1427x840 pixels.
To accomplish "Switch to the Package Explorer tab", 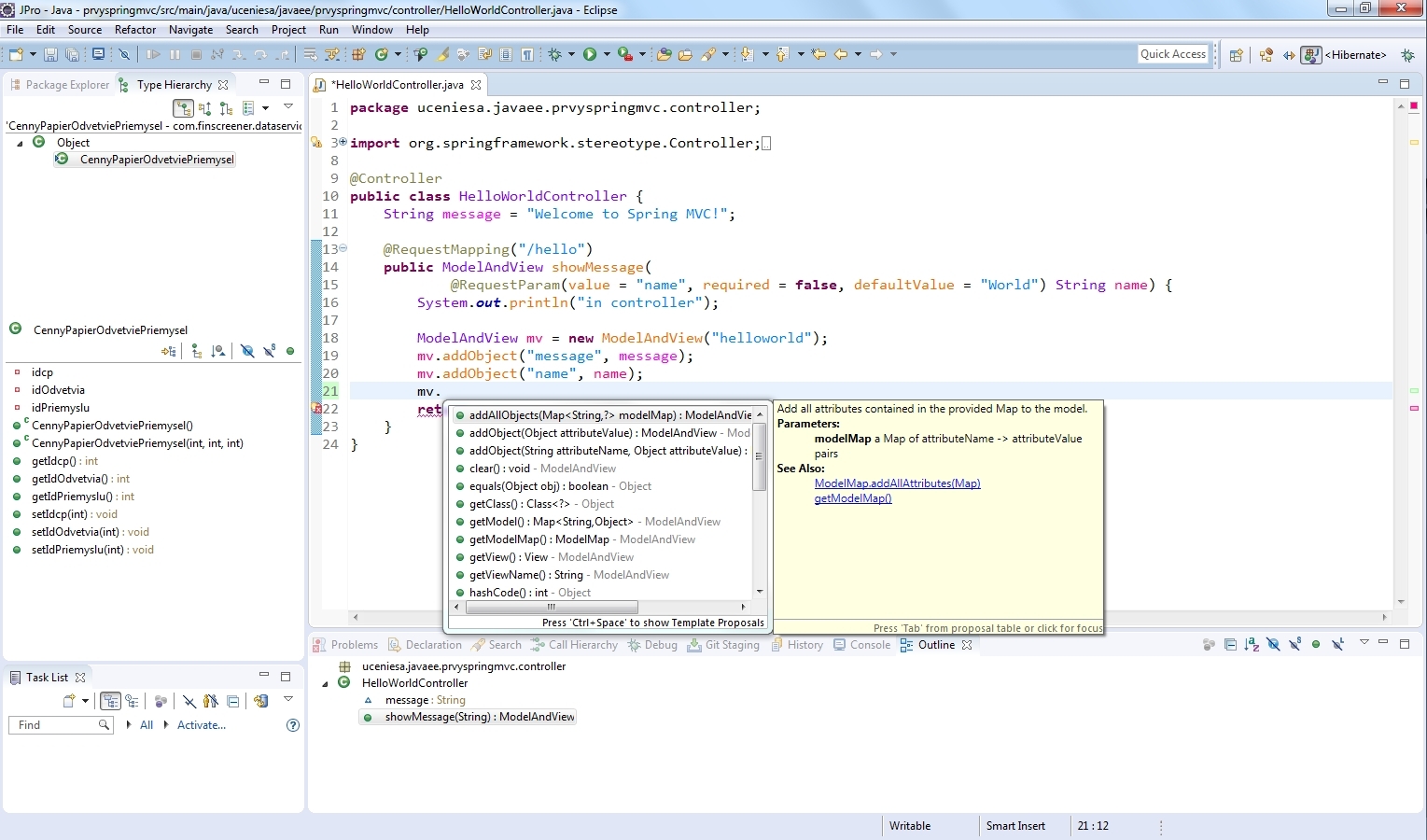I will pyautogui.click(x=60, y=85).
